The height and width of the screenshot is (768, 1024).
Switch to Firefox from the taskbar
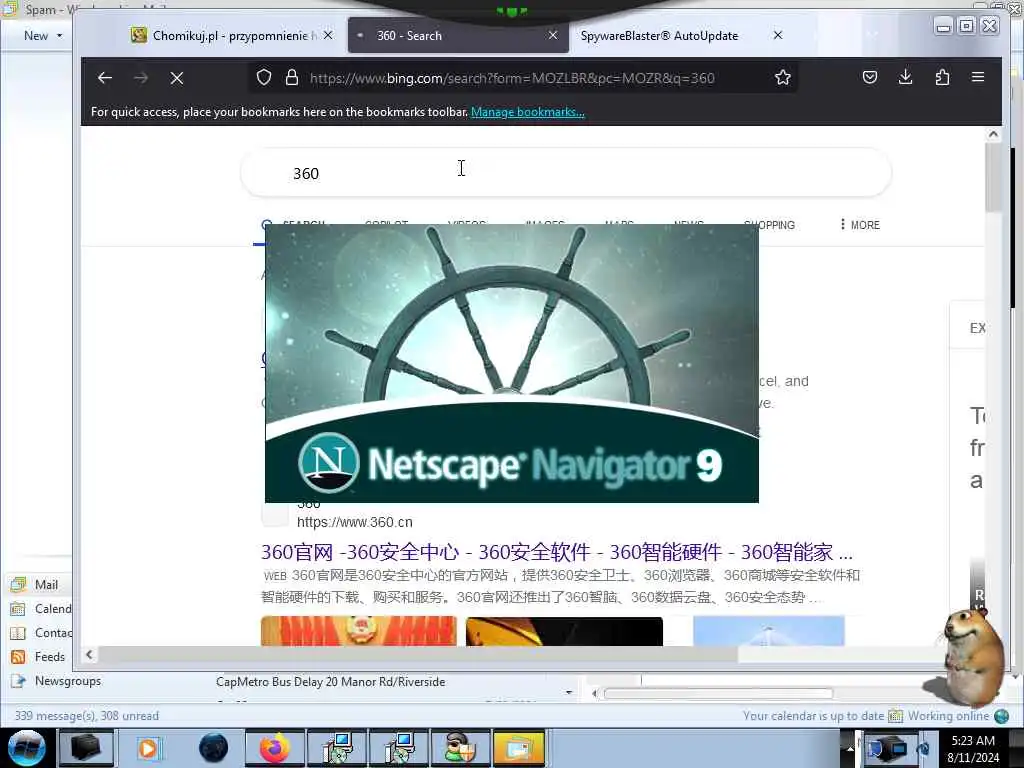(275, 748)
